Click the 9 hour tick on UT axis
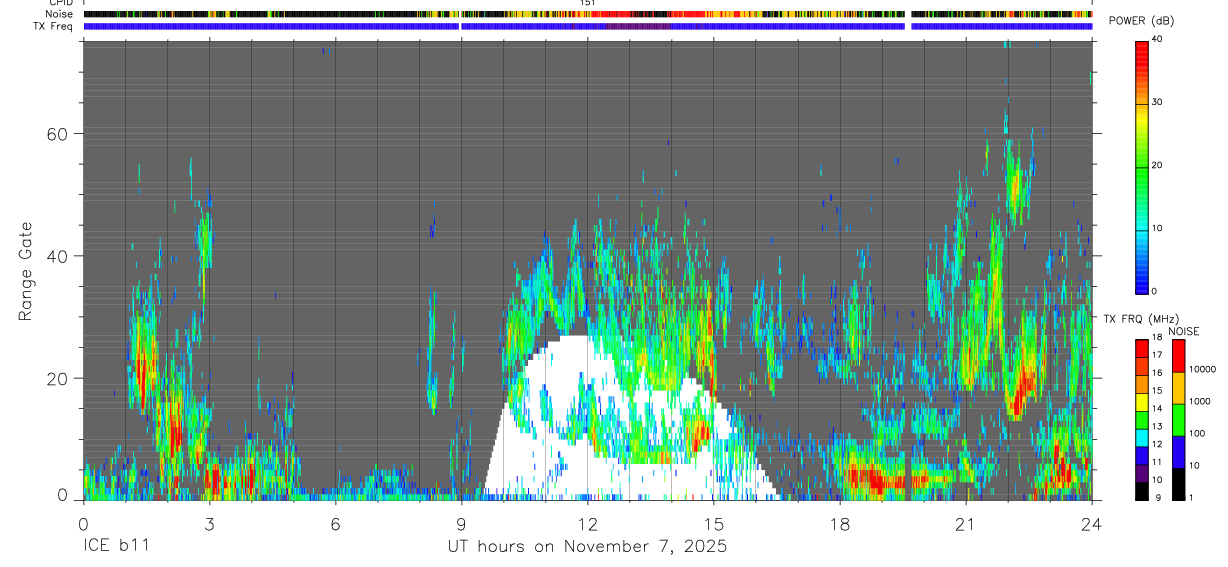1228x567 pixels. (461, 523)
